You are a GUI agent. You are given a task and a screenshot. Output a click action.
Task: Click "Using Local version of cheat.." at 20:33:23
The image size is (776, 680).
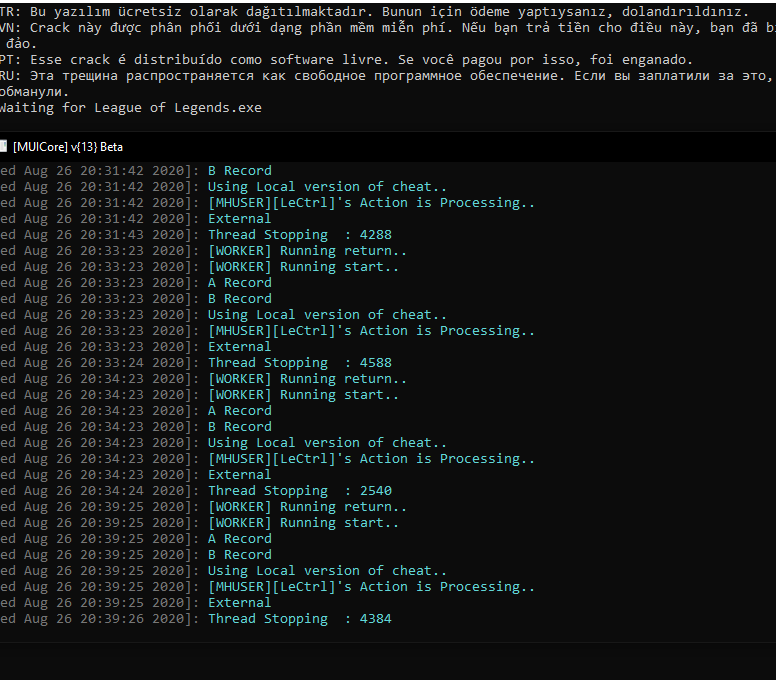[x=327, y=315]
